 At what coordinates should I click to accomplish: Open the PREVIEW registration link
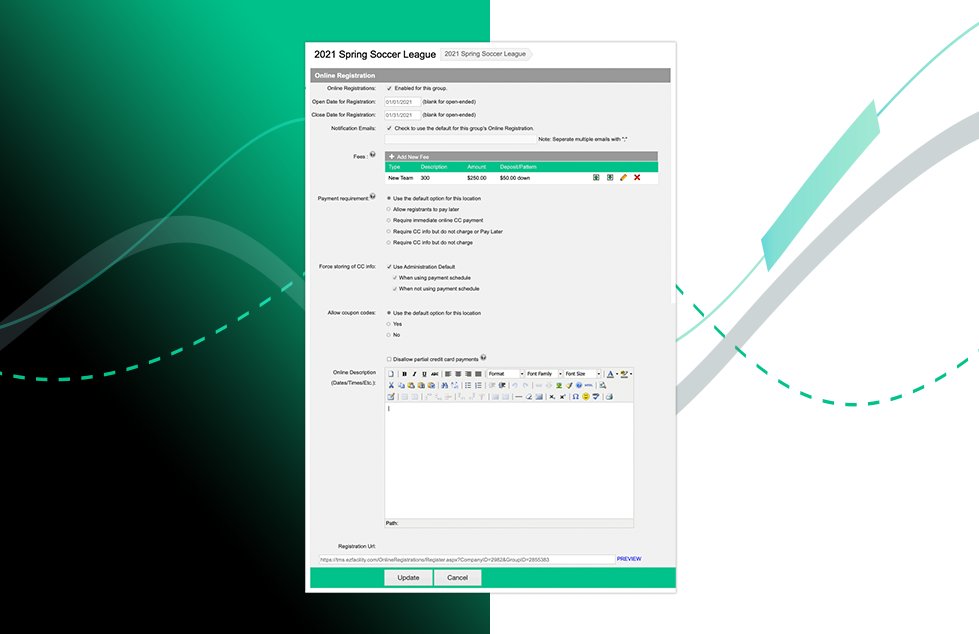629,559
